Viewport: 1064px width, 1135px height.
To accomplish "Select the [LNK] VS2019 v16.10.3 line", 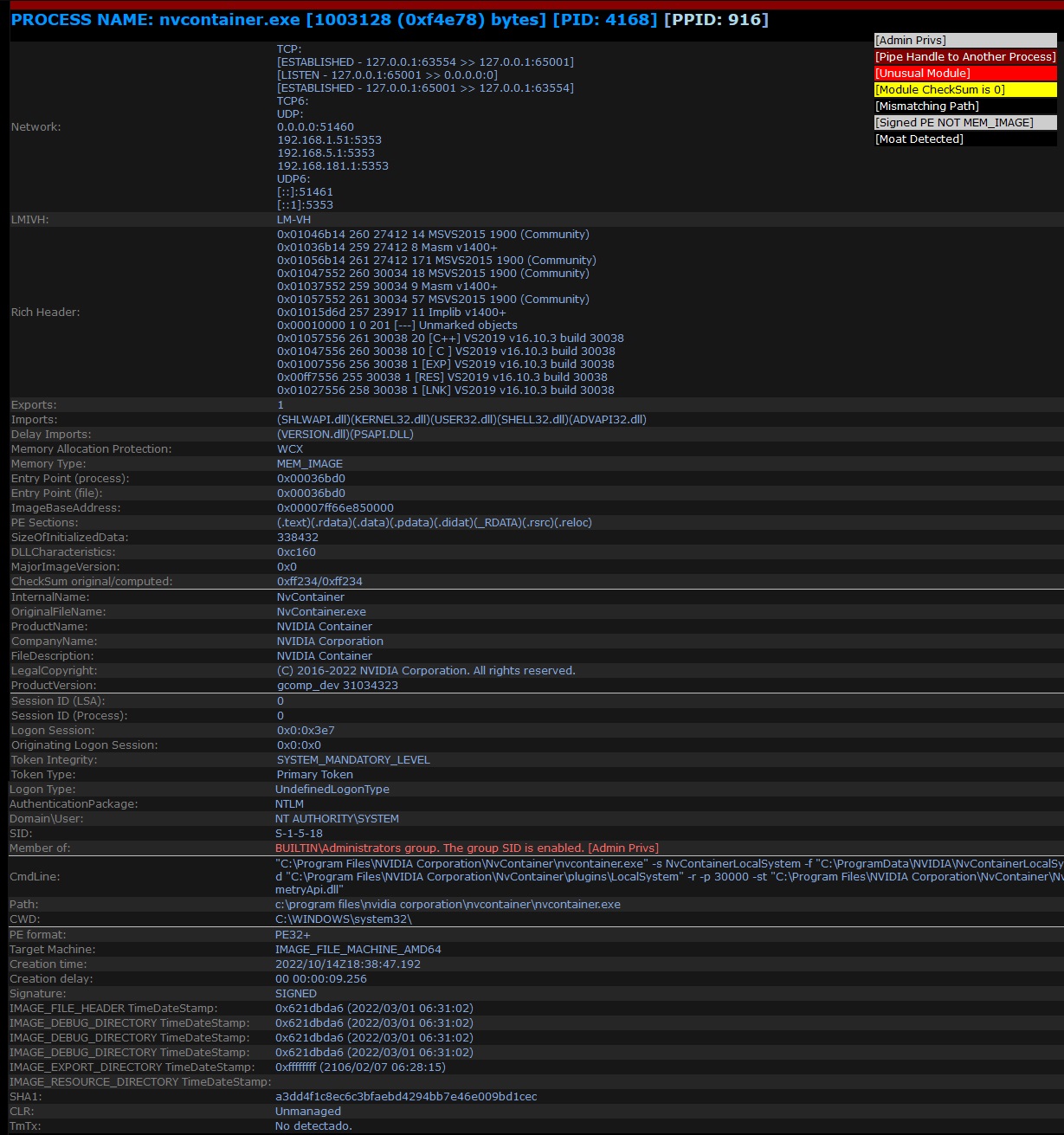I will coord(446,390).
